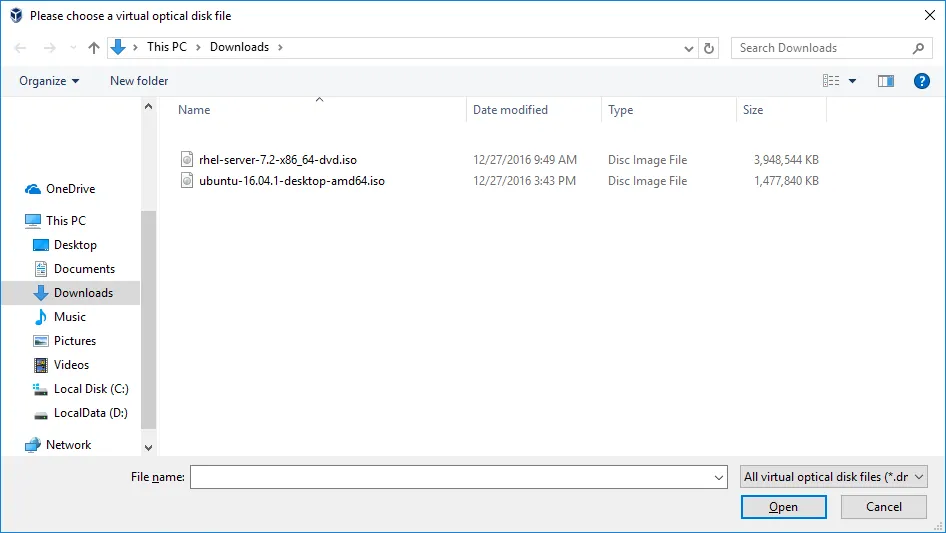Go up one folder level

click(94, 48)
